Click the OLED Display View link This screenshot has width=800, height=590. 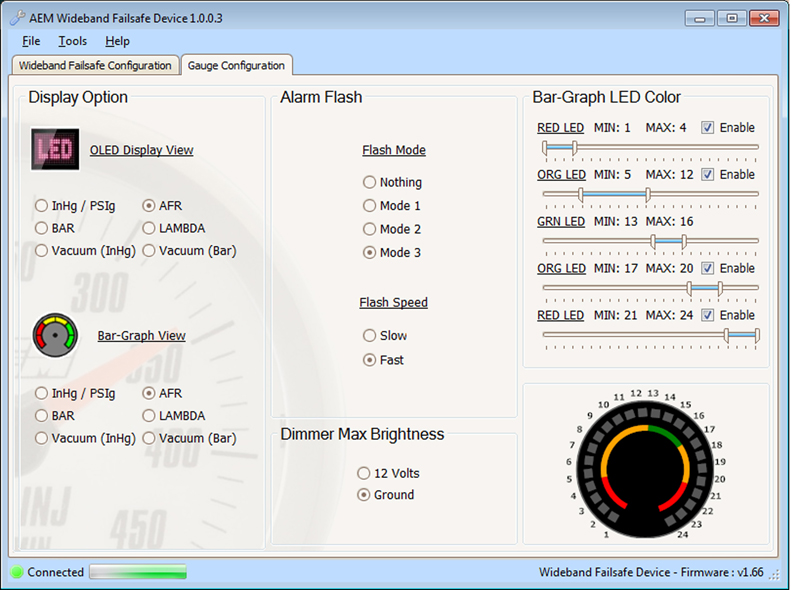(141, 149)
